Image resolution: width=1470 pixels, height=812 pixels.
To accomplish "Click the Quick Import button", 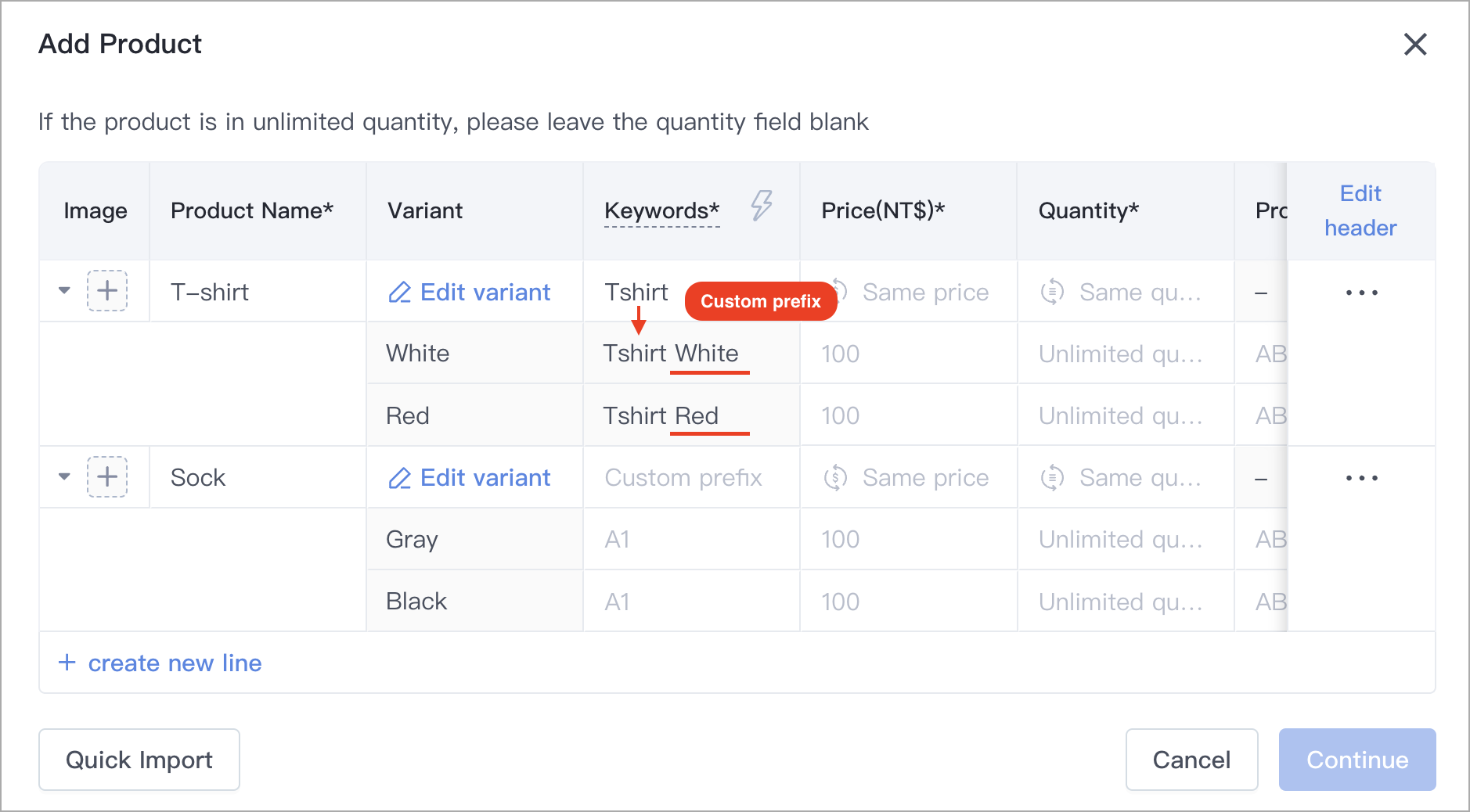I will 139,760.
